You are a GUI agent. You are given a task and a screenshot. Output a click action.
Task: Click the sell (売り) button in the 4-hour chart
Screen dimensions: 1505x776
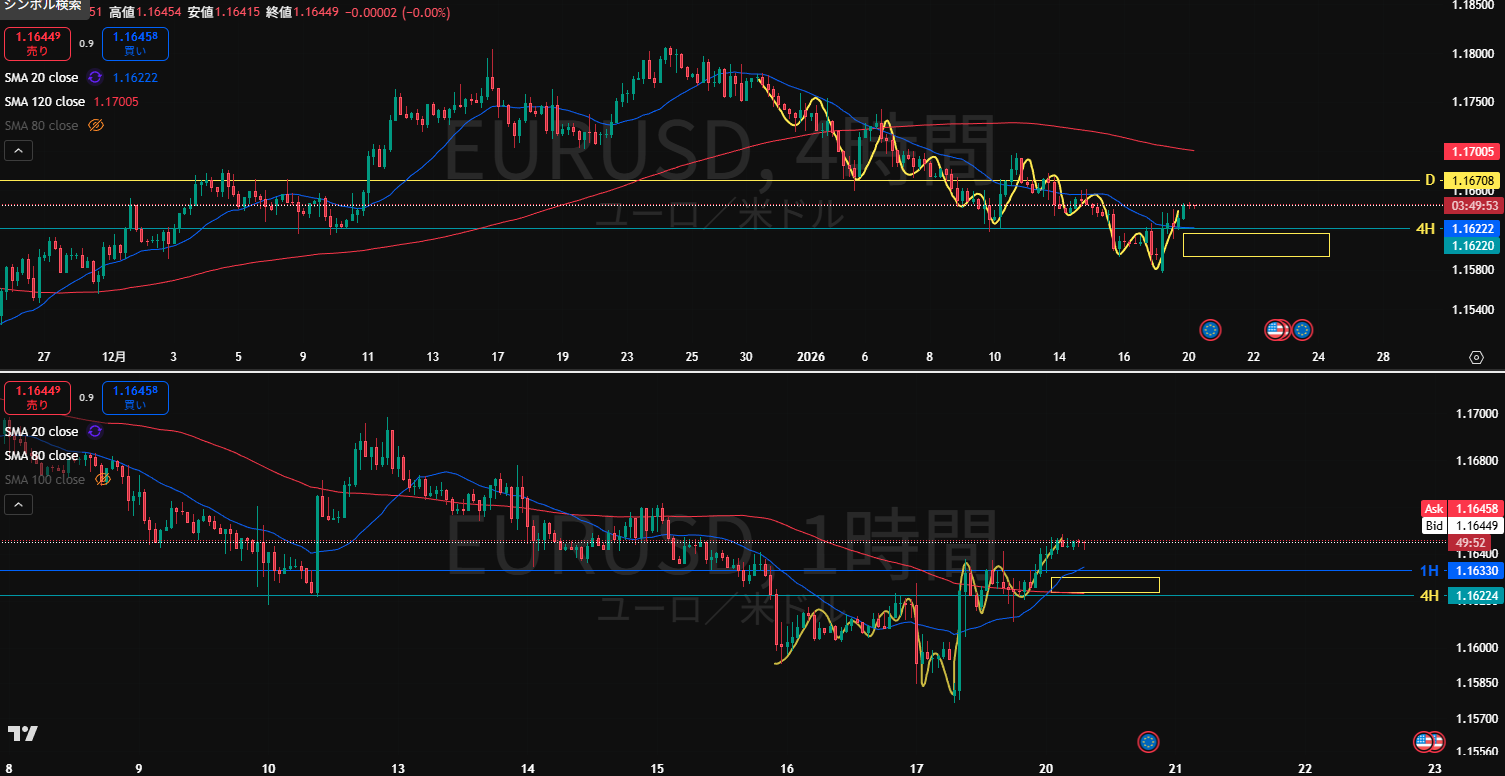tap(37, 43)
